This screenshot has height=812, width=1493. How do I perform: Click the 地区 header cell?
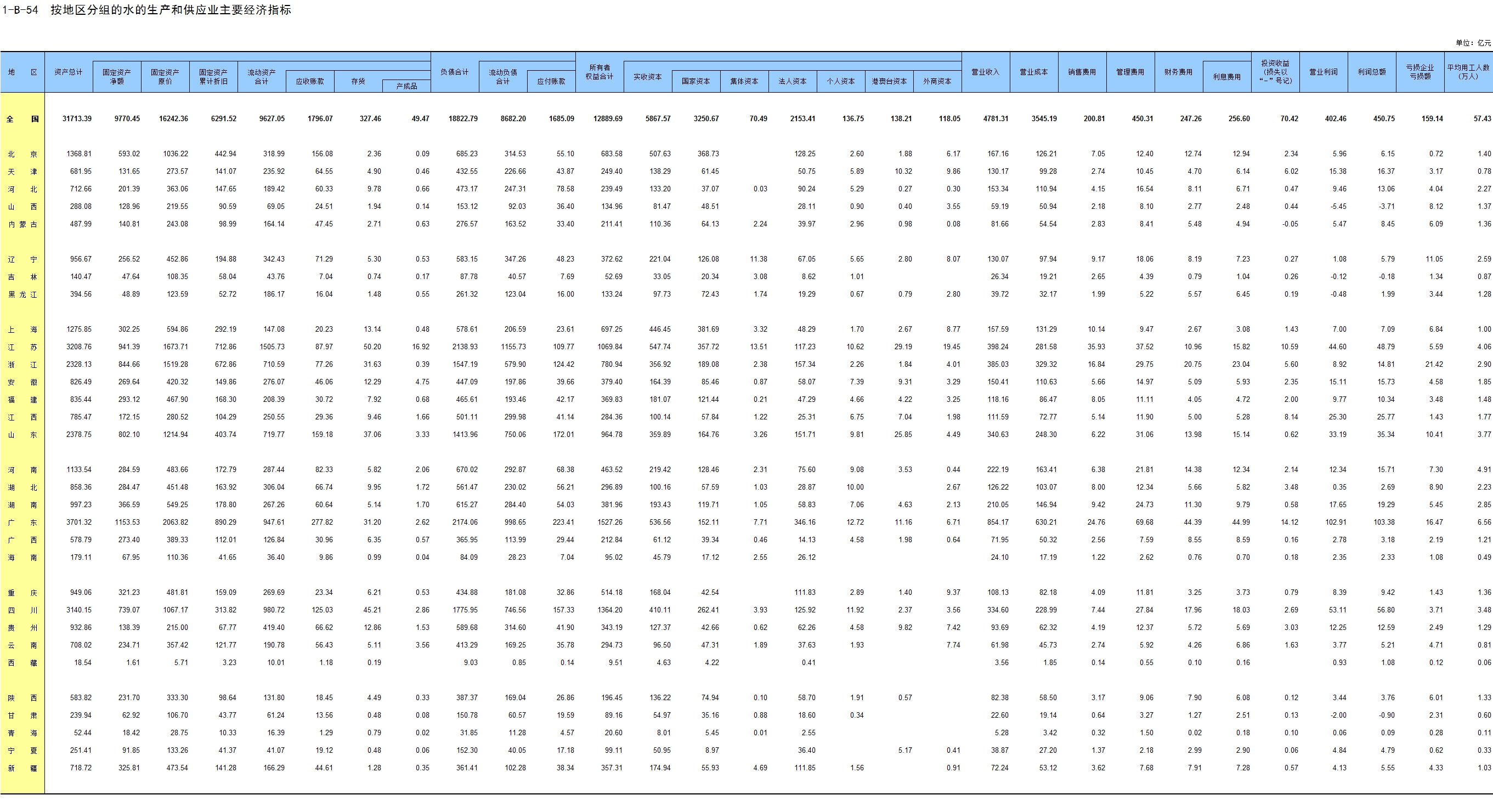click(22, 72)
